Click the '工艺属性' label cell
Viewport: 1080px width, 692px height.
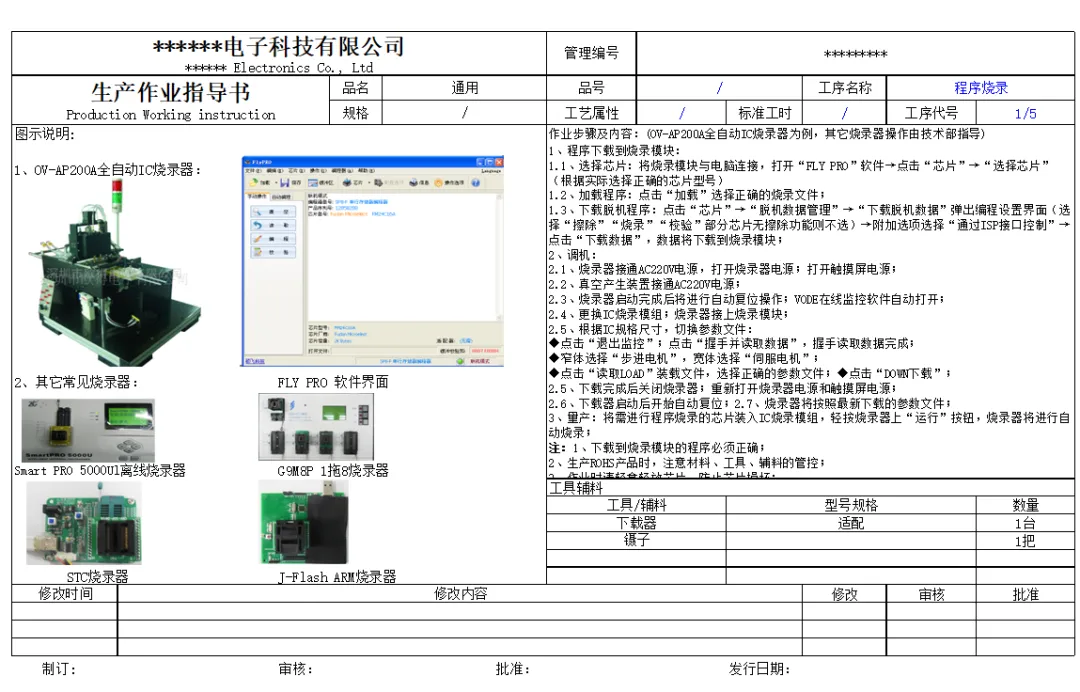click(591, 113)
